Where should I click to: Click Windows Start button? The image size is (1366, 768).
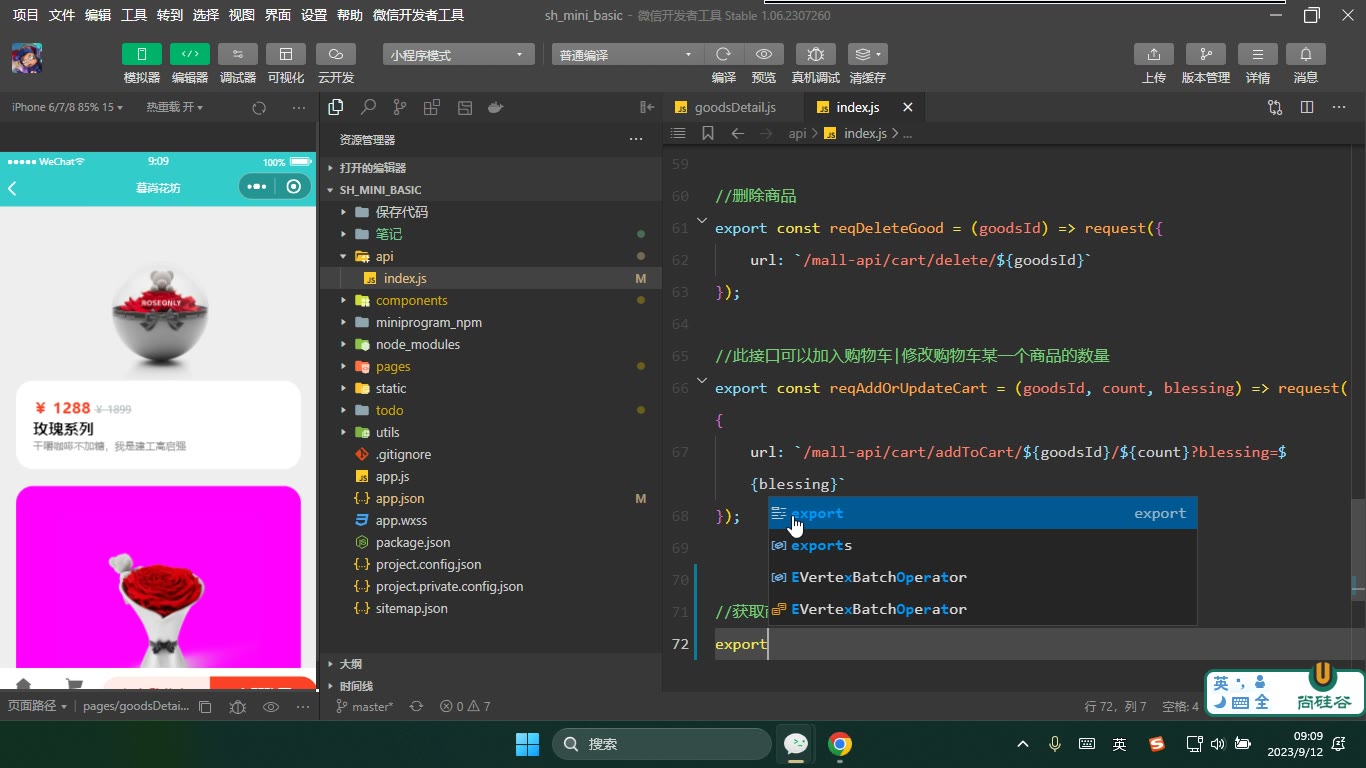(x=527, y=744)
